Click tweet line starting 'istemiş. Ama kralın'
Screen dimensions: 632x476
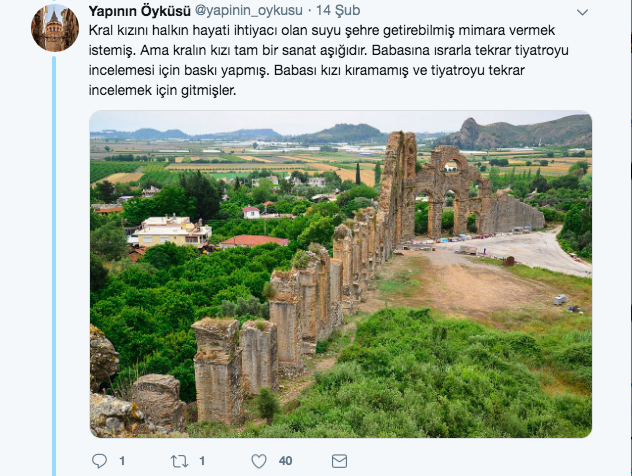pos(328,50)
